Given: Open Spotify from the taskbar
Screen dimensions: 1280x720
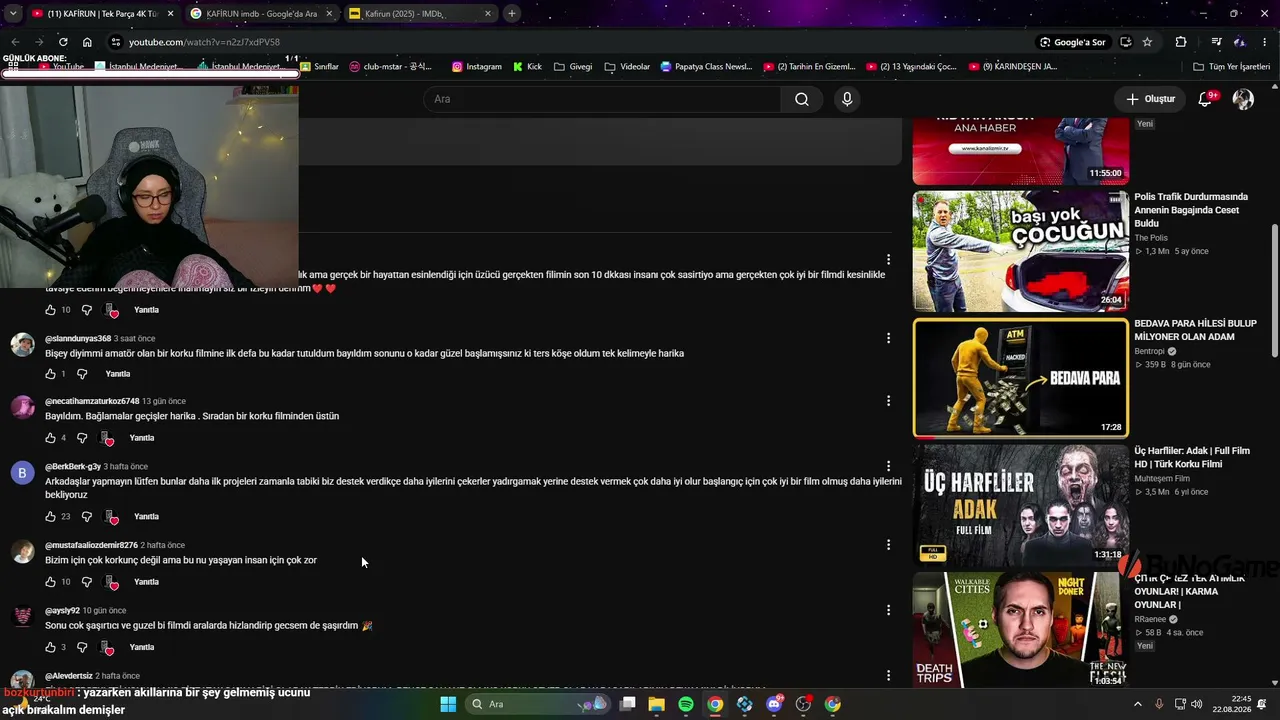Looking at the screenshot, I should point(686,704).
